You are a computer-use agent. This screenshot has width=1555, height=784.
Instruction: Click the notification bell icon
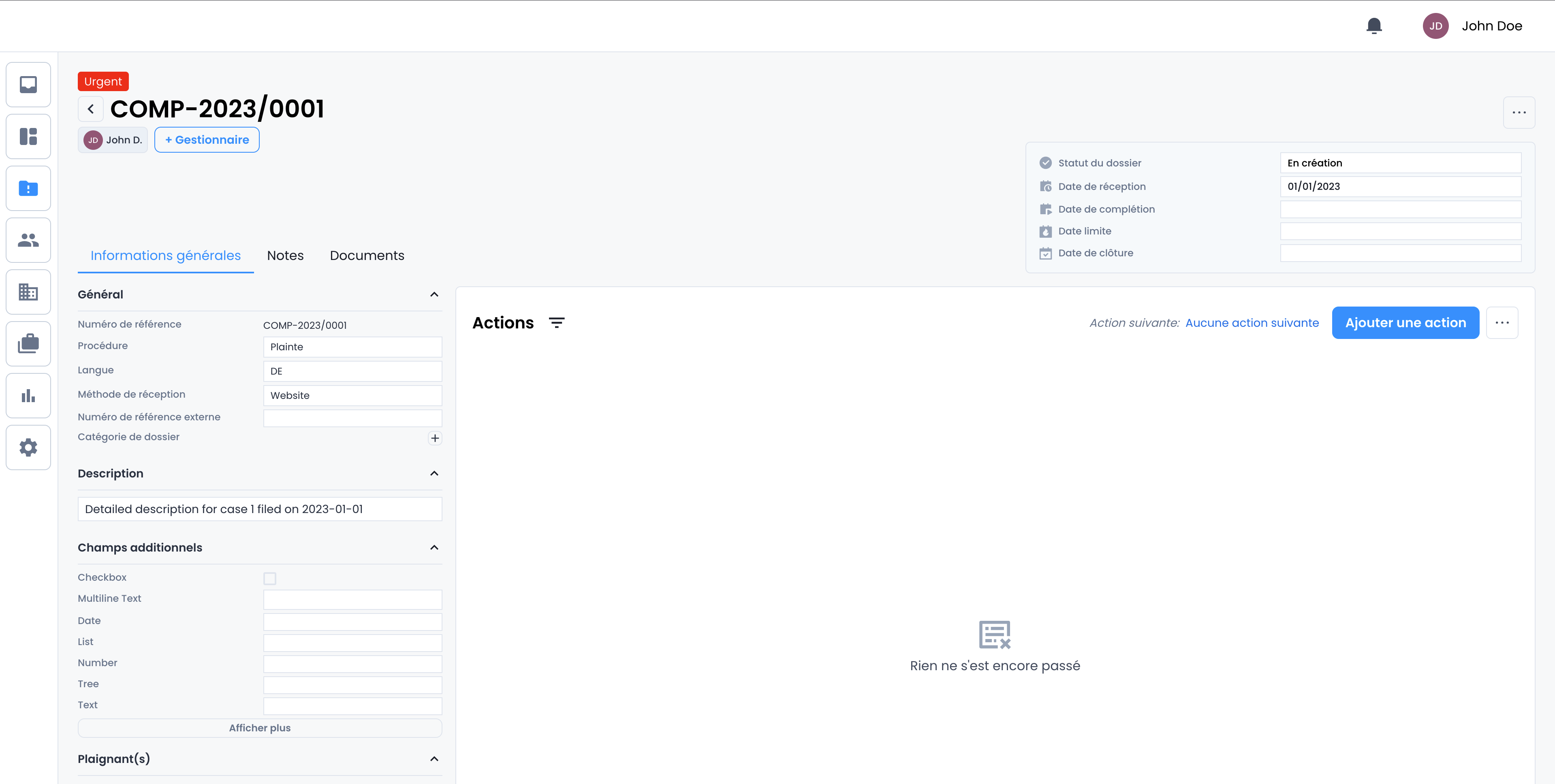point(1374,26)
